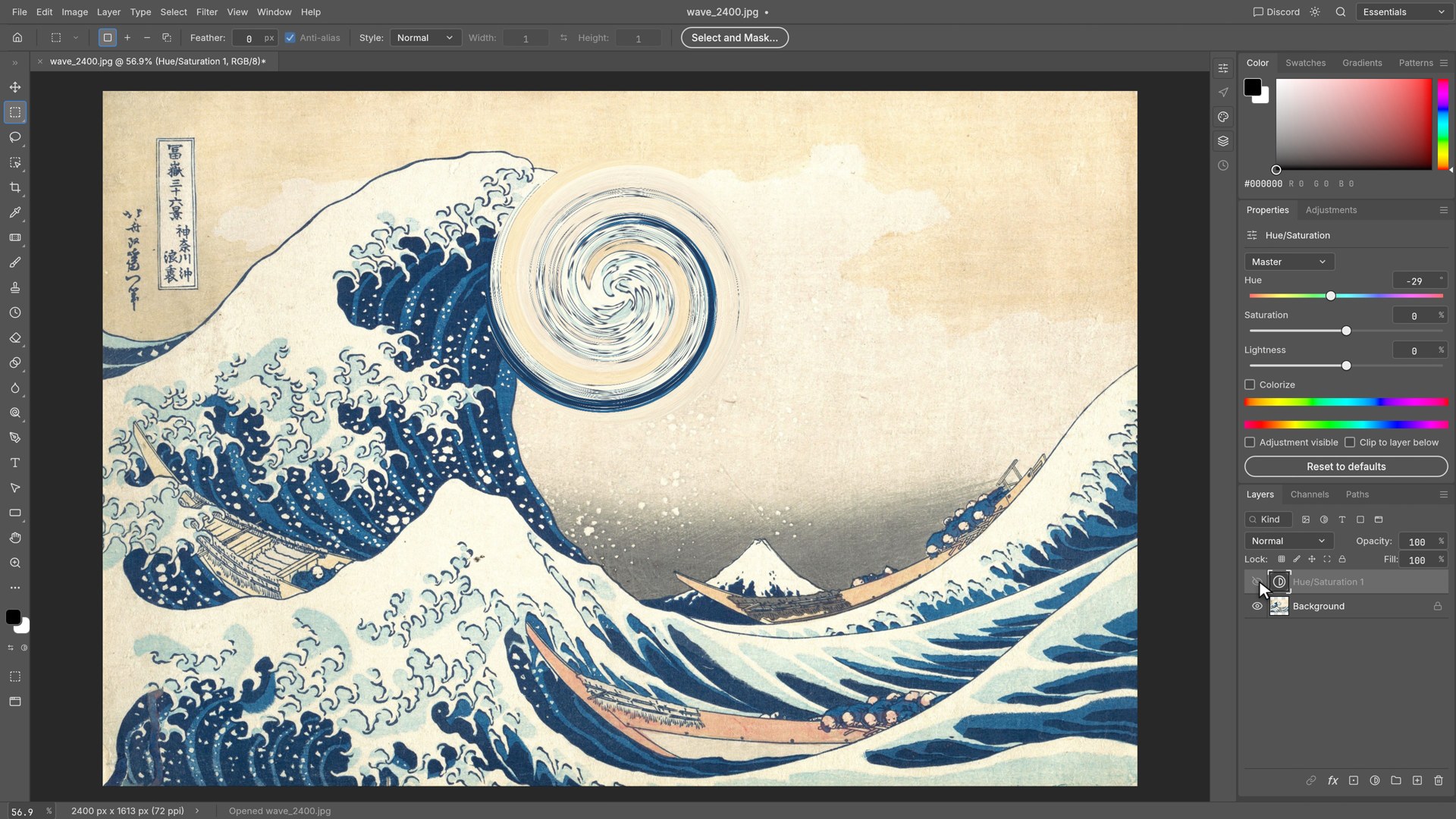The height and width of the screenshot is (819, 1456).
Task: Select the Eraser tool
Action: 15,337
